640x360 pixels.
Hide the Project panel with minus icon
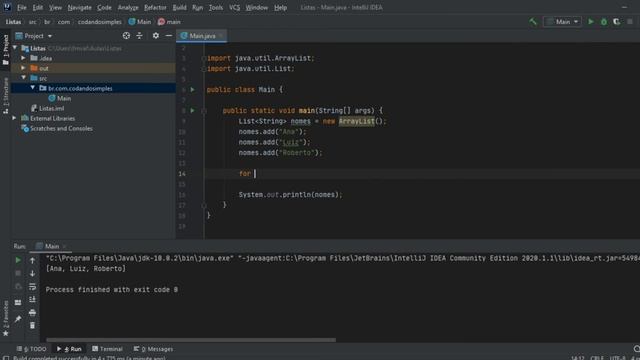pos(169,36)
